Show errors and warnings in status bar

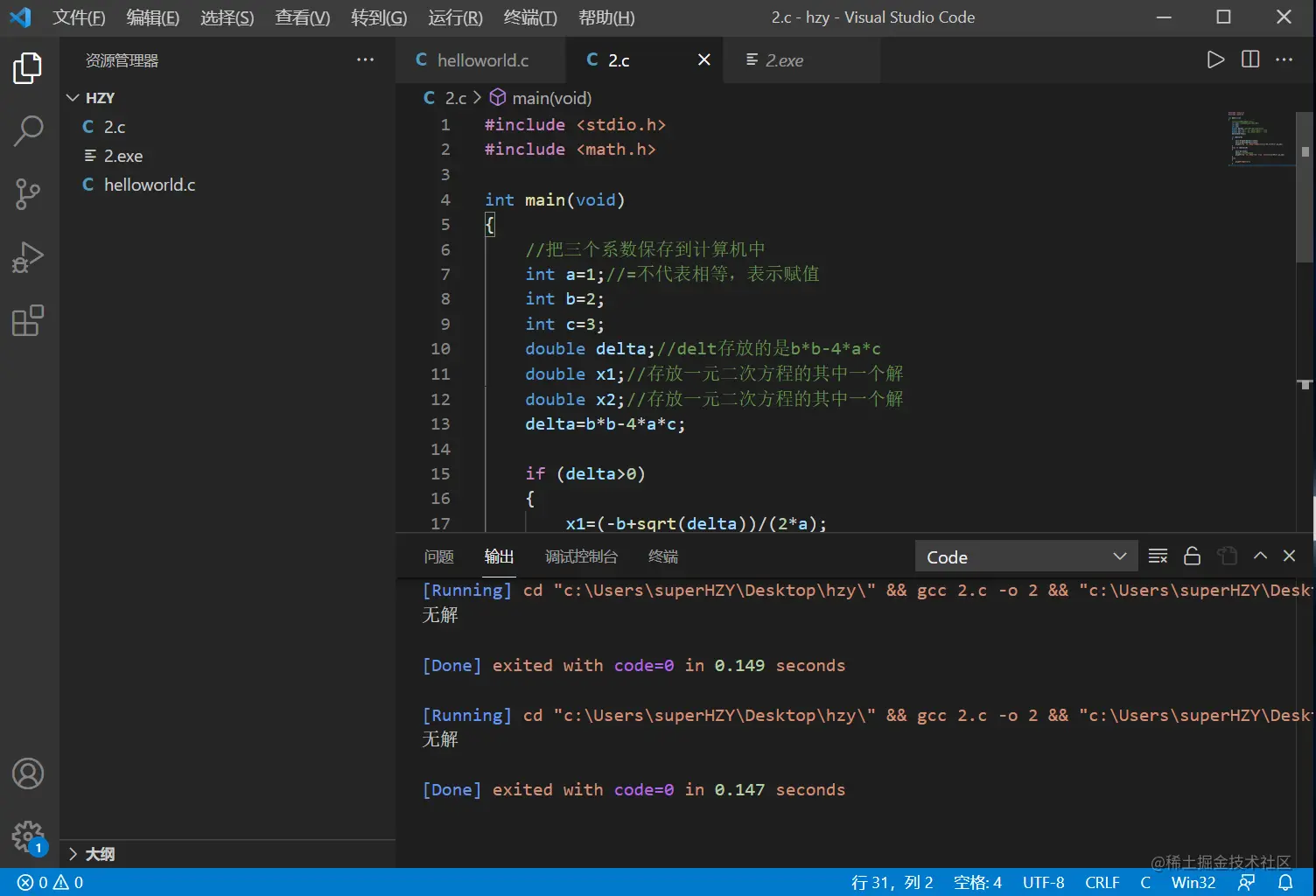tap(51, 883)
